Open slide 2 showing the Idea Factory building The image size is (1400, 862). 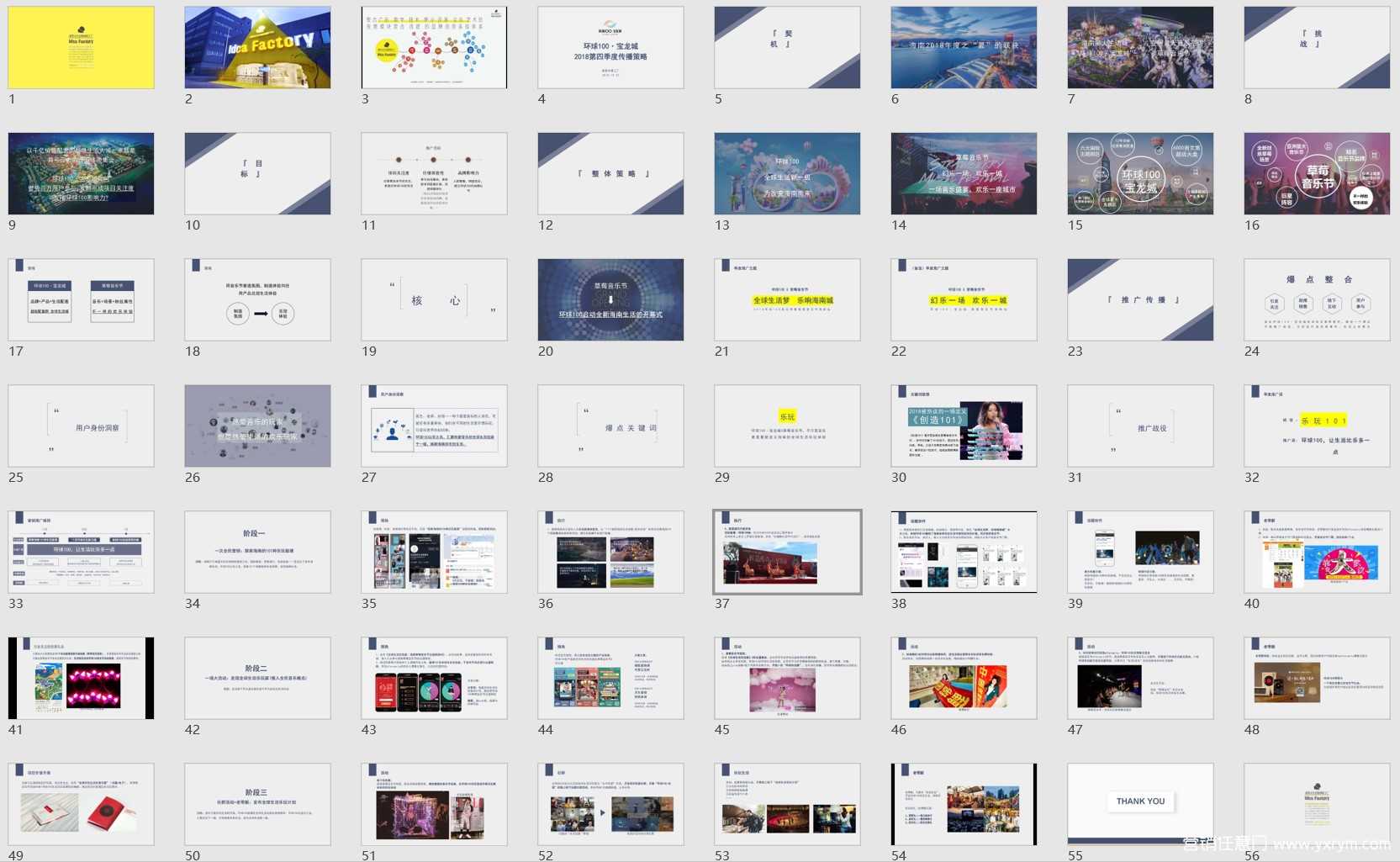[257, 47]
